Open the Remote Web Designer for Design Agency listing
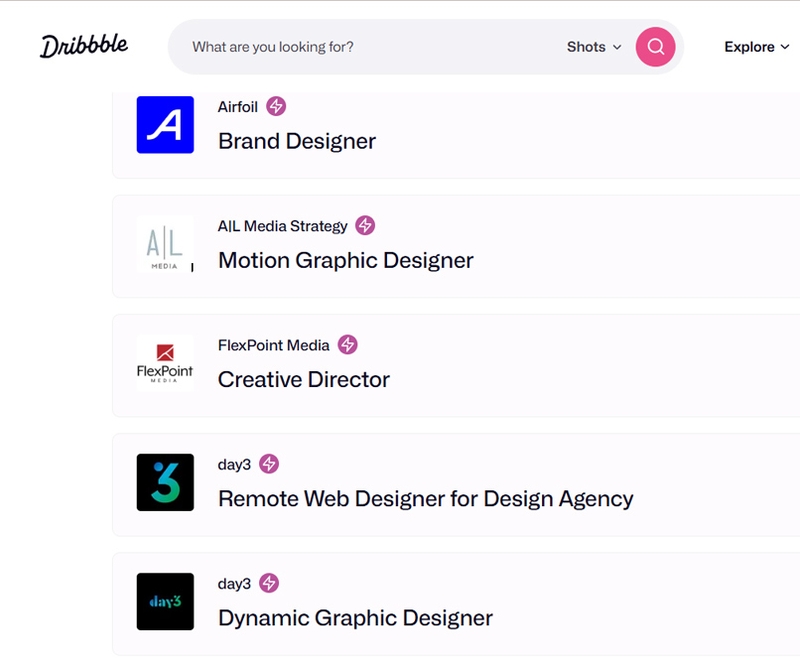This screenshot has width=800, height=670. point(426,499)
